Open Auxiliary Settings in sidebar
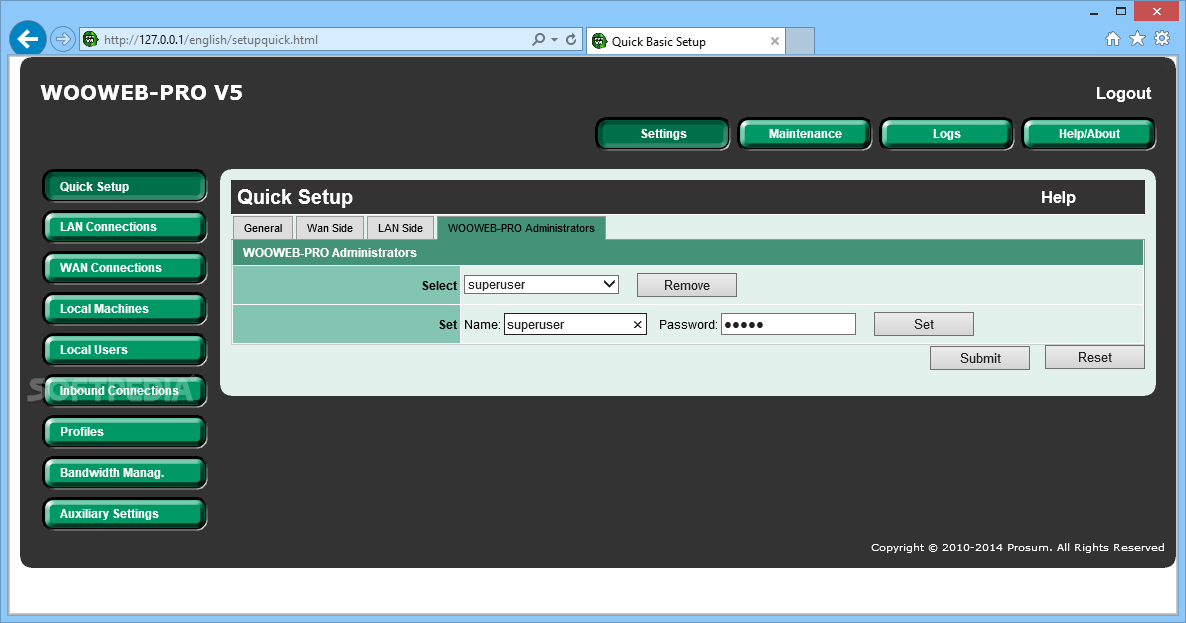The height and width of the screenshot is (623, 1186). [125, 513]
